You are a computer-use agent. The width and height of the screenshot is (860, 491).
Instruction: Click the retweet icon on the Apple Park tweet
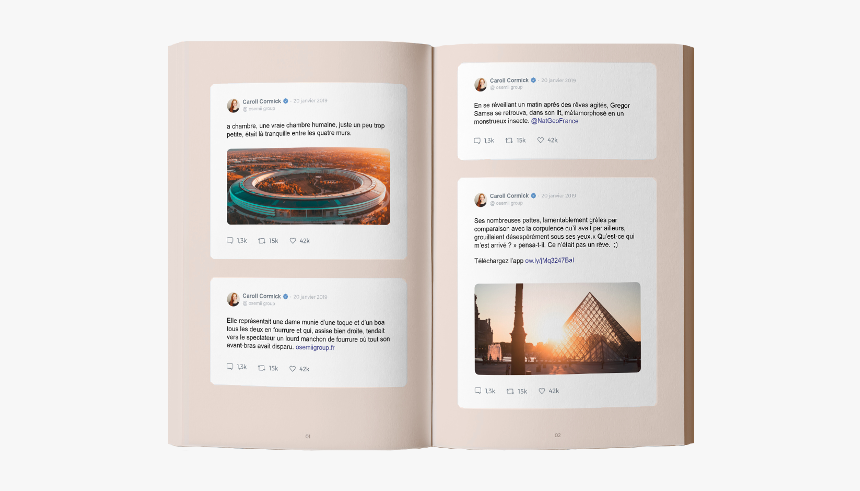click(x=262, y=240)
